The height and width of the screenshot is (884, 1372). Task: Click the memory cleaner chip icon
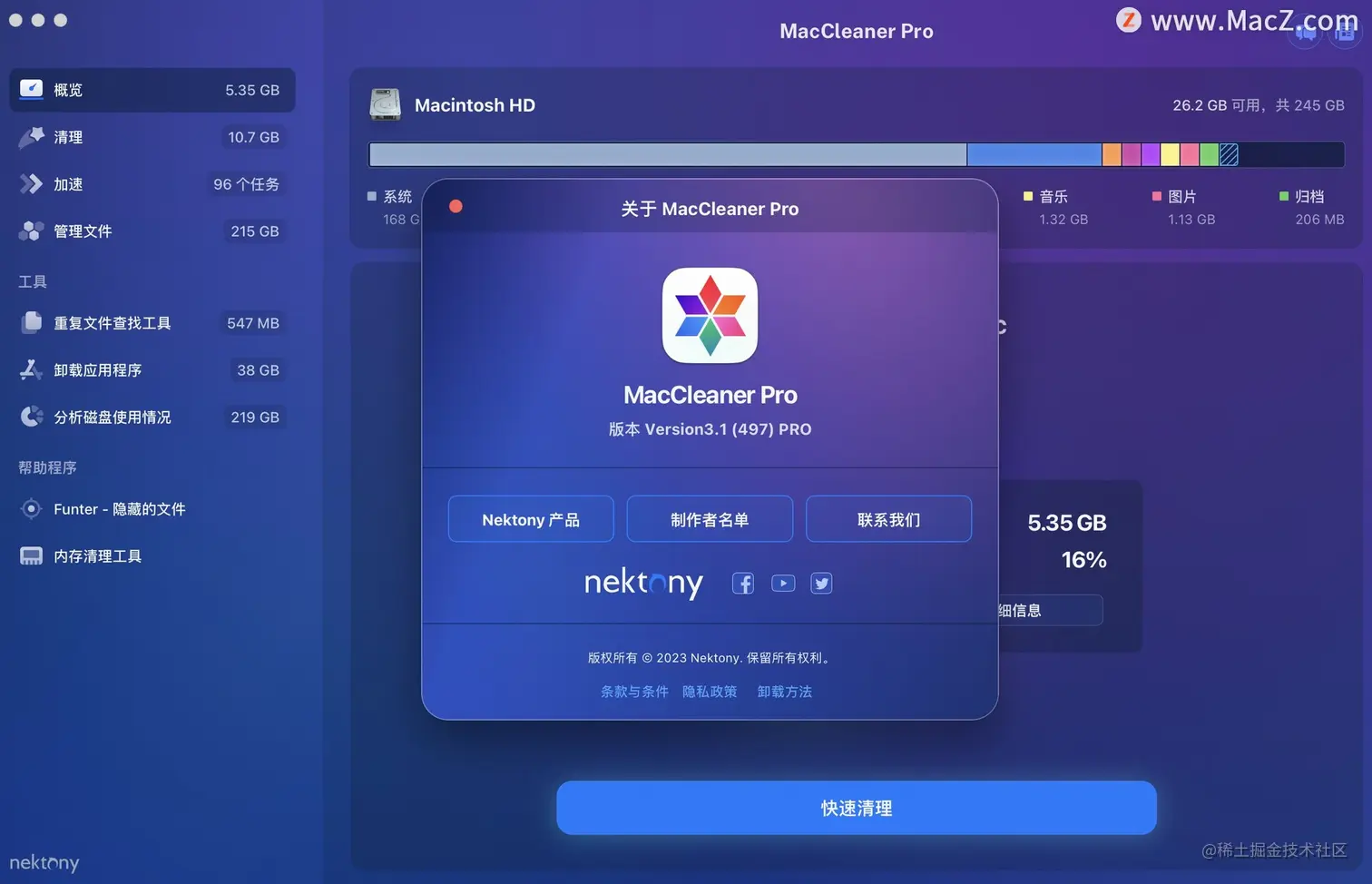(x=31, y=556)
